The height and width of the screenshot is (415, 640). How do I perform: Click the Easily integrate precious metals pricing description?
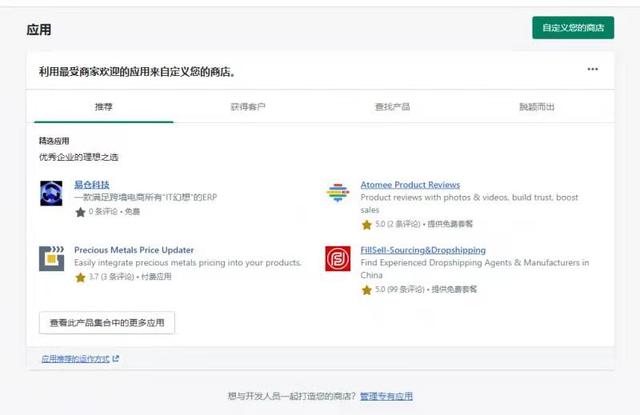[x=188, y=262]
